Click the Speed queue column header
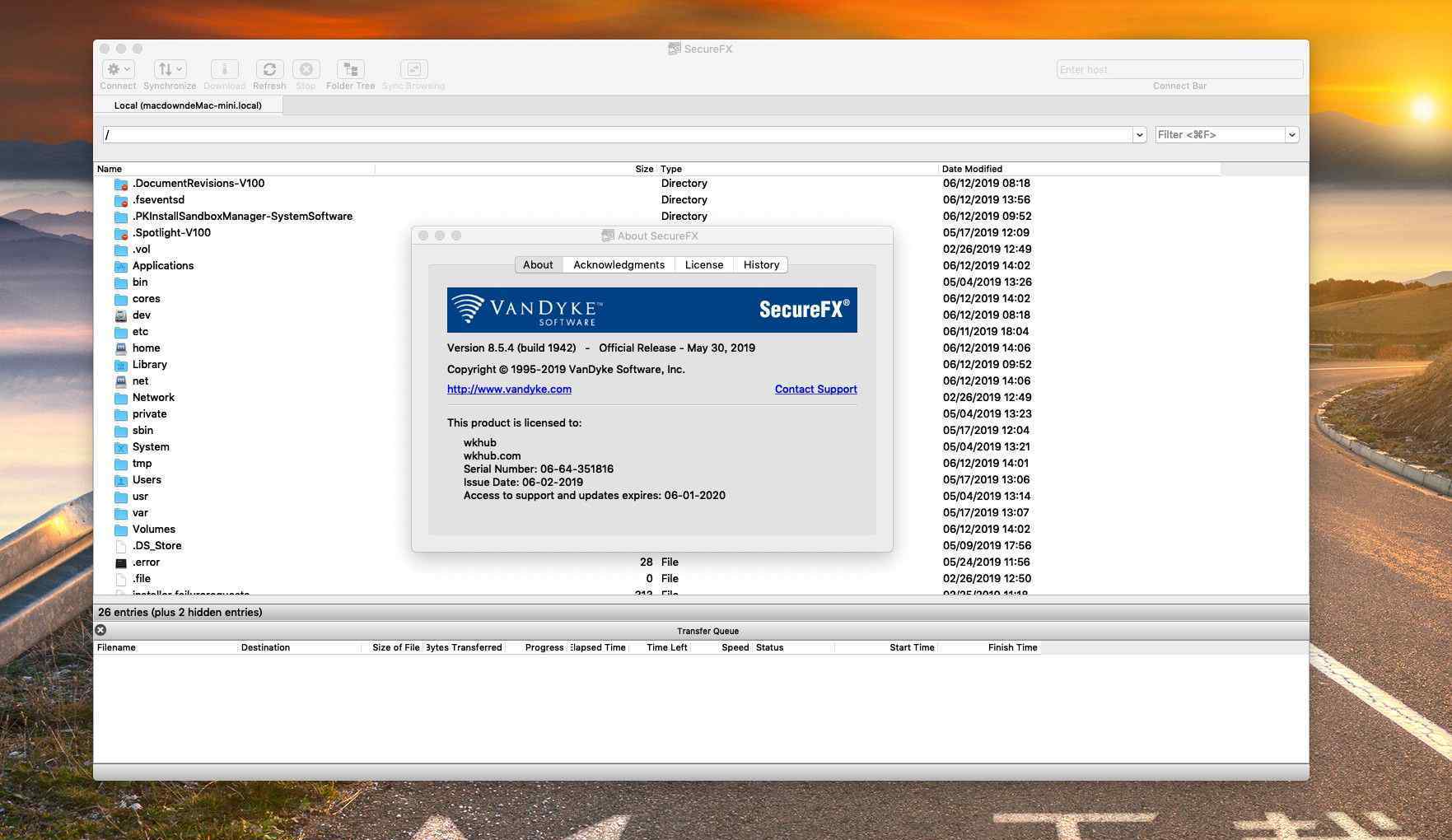This screenshot has height=840, width=1452. tap(721, 647)
